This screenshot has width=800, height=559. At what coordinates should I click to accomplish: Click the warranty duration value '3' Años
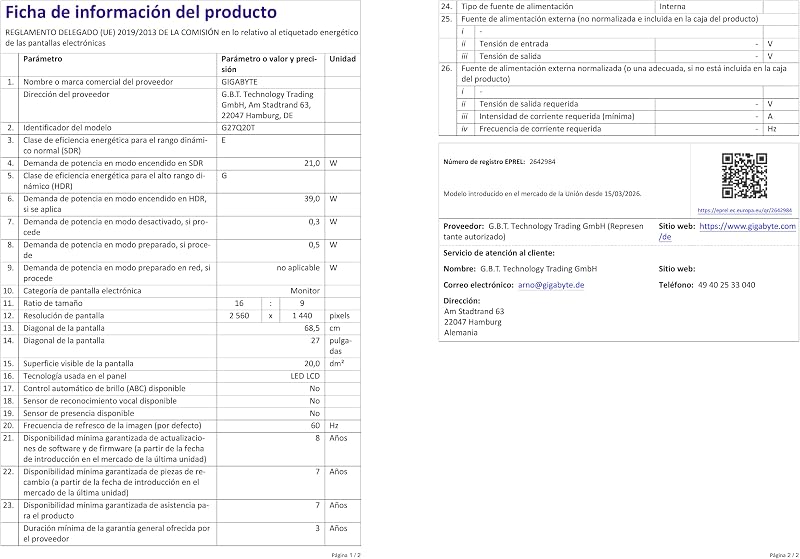(317, 528)
